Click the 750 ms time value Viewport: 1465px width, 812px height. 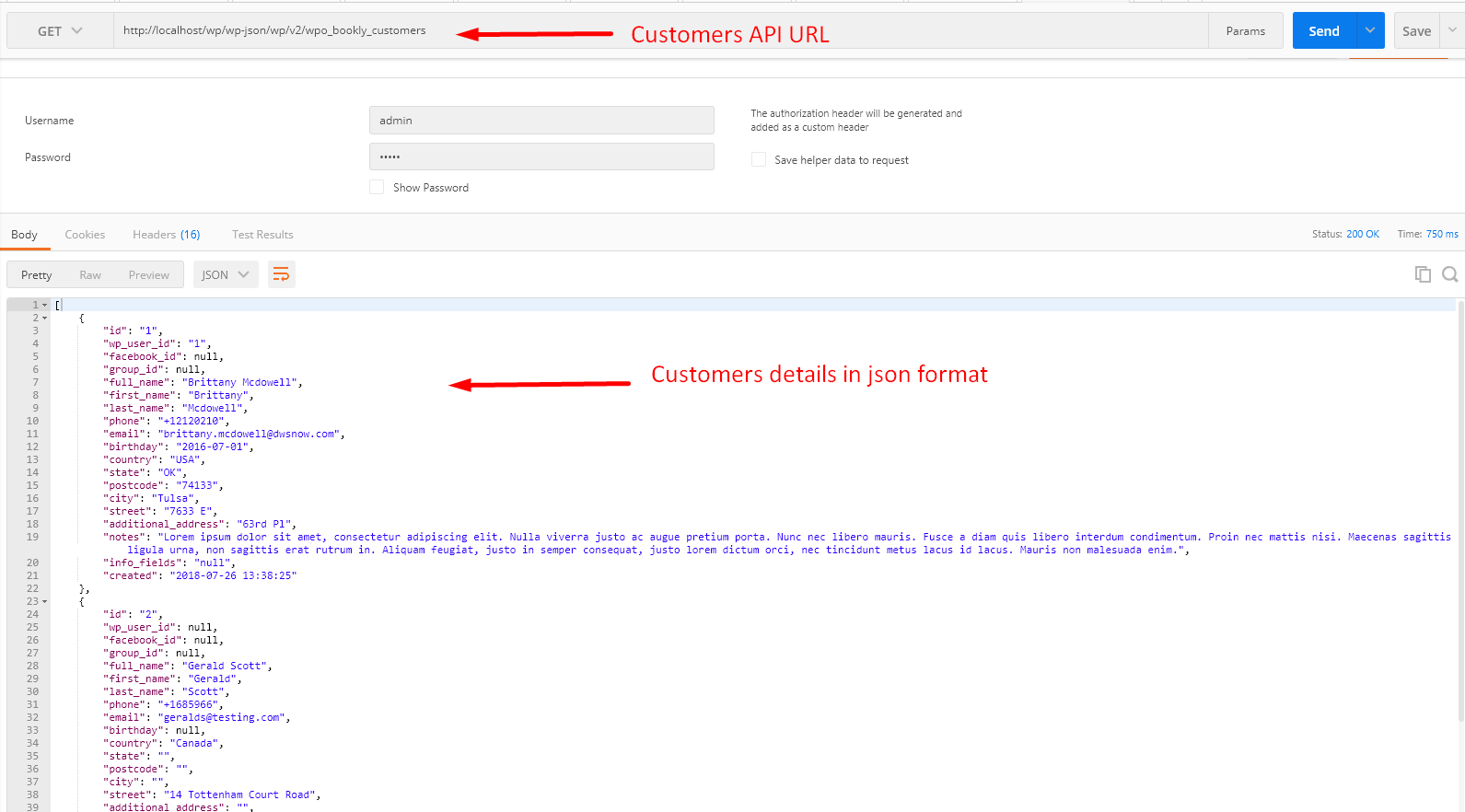(1442, 234)
